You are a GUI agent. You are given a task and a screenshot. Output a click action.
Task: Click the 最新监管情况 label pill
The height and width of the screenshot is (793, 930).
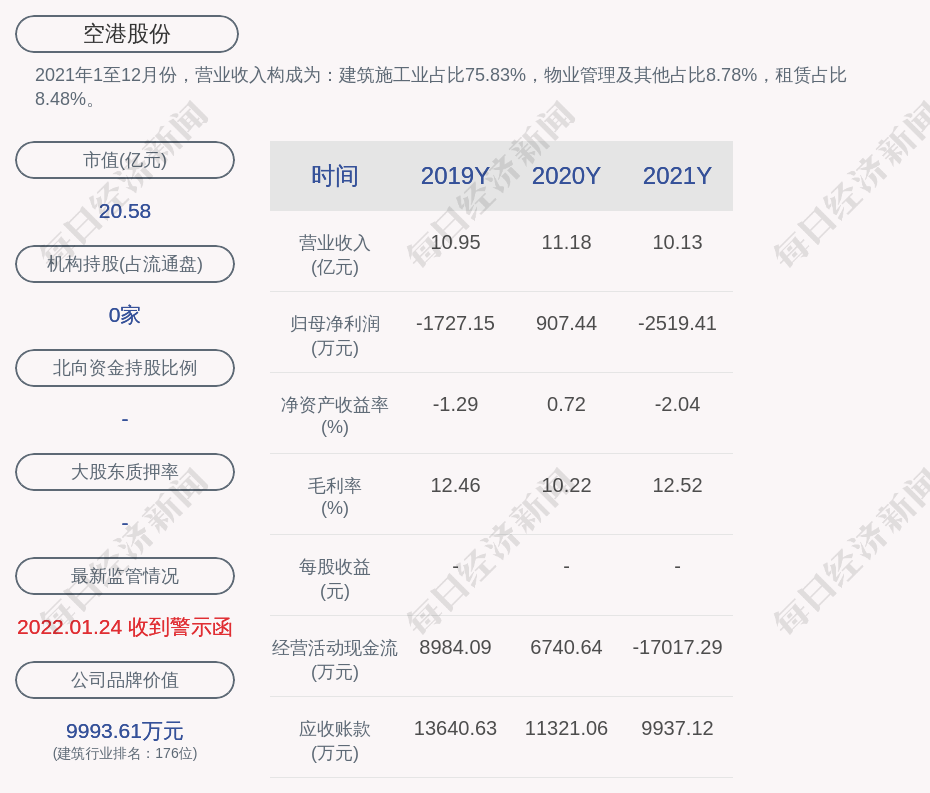click(x=125, y=576)
